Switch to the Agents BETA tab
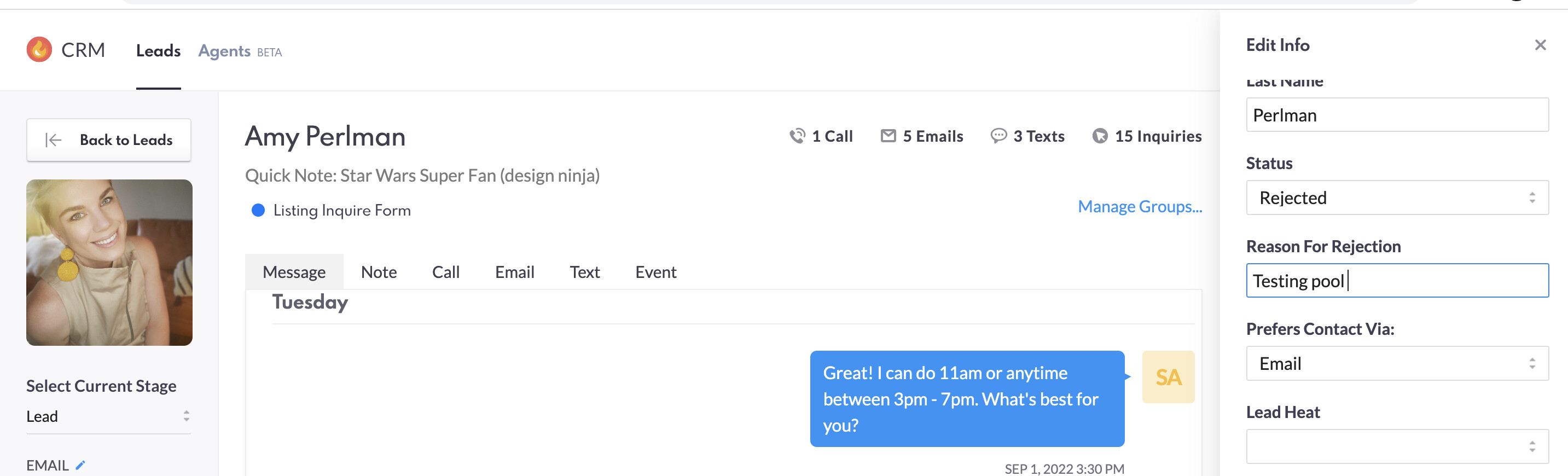The image size is (1568, 476). tap(240, 51)
